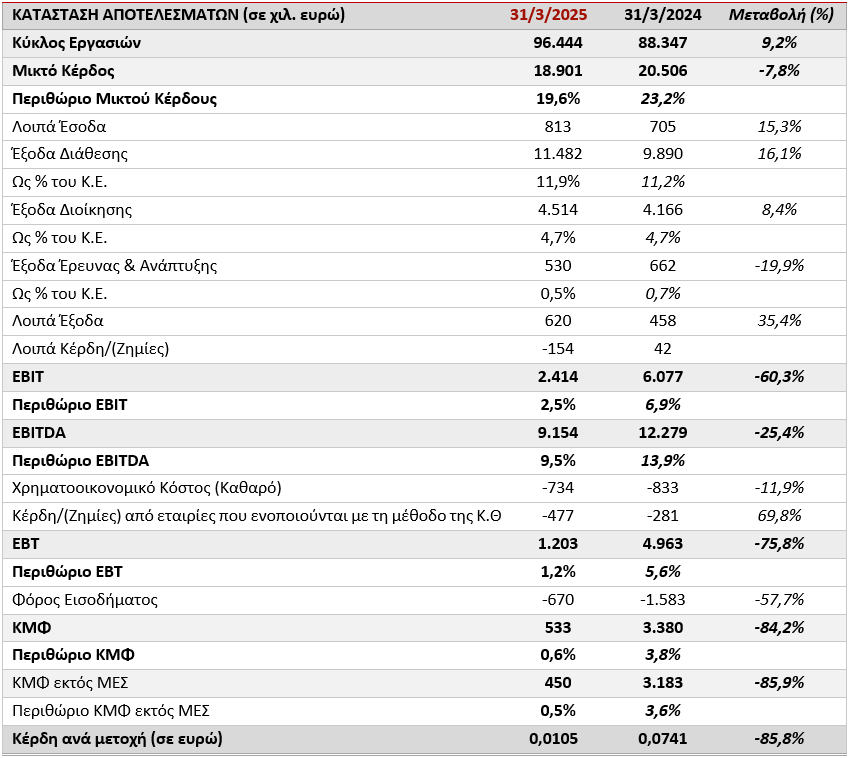
Task: Select the EBITDA row label
Action: click(38, 433)
